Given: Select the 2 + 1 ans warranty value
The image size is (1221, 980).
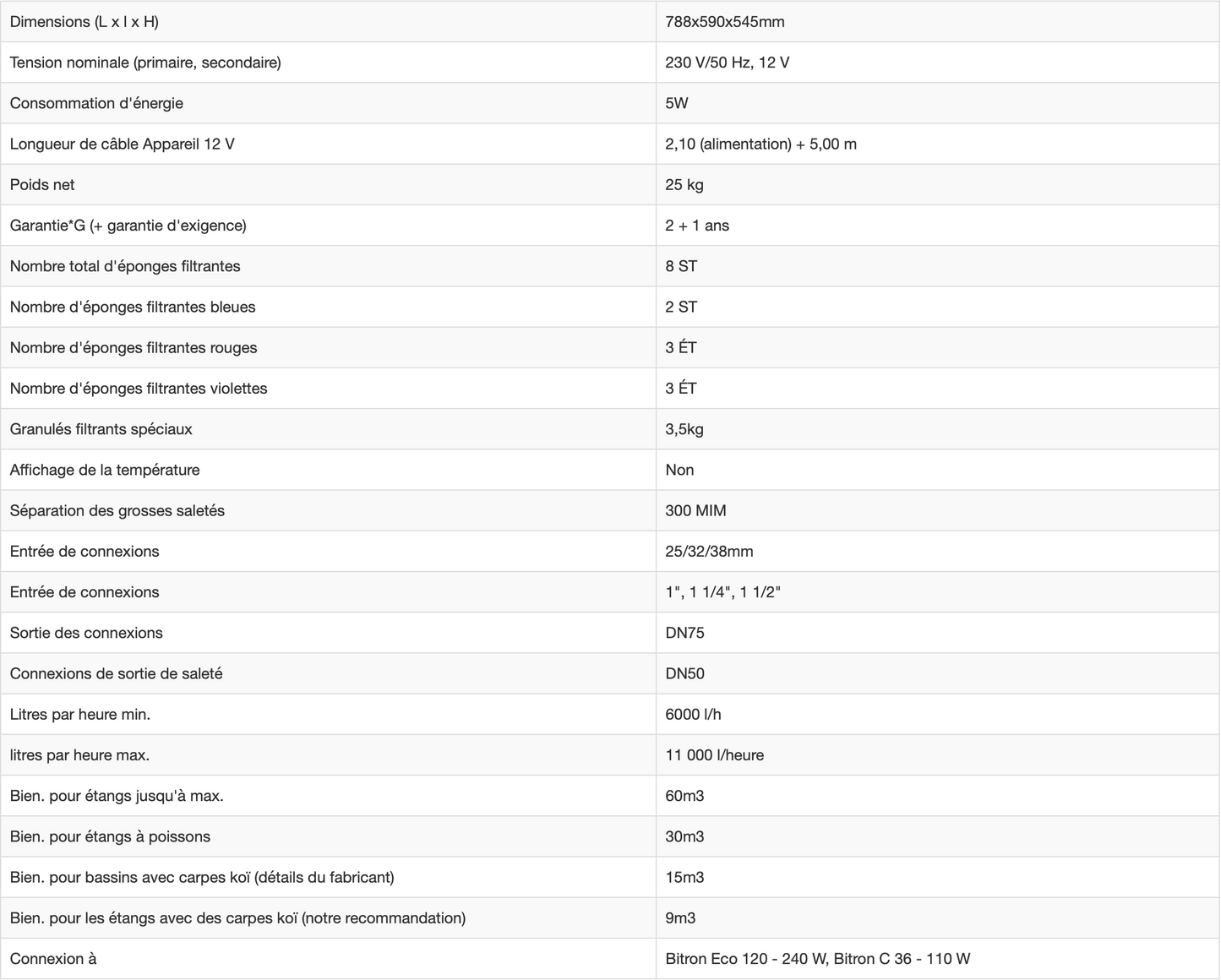Looking at the screenshot, I should pos(696,226).
